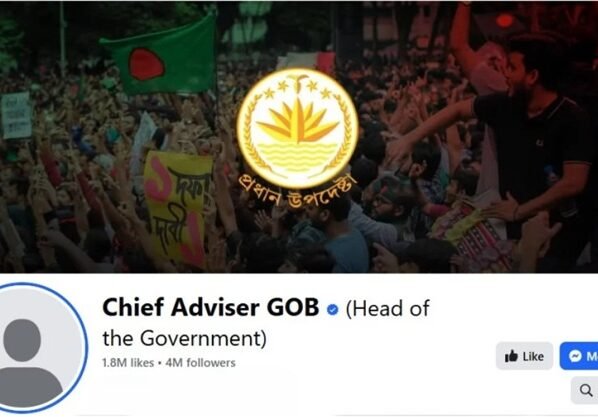
Task: Click the "the Government)" text line
Action: [x=185, y=338]
